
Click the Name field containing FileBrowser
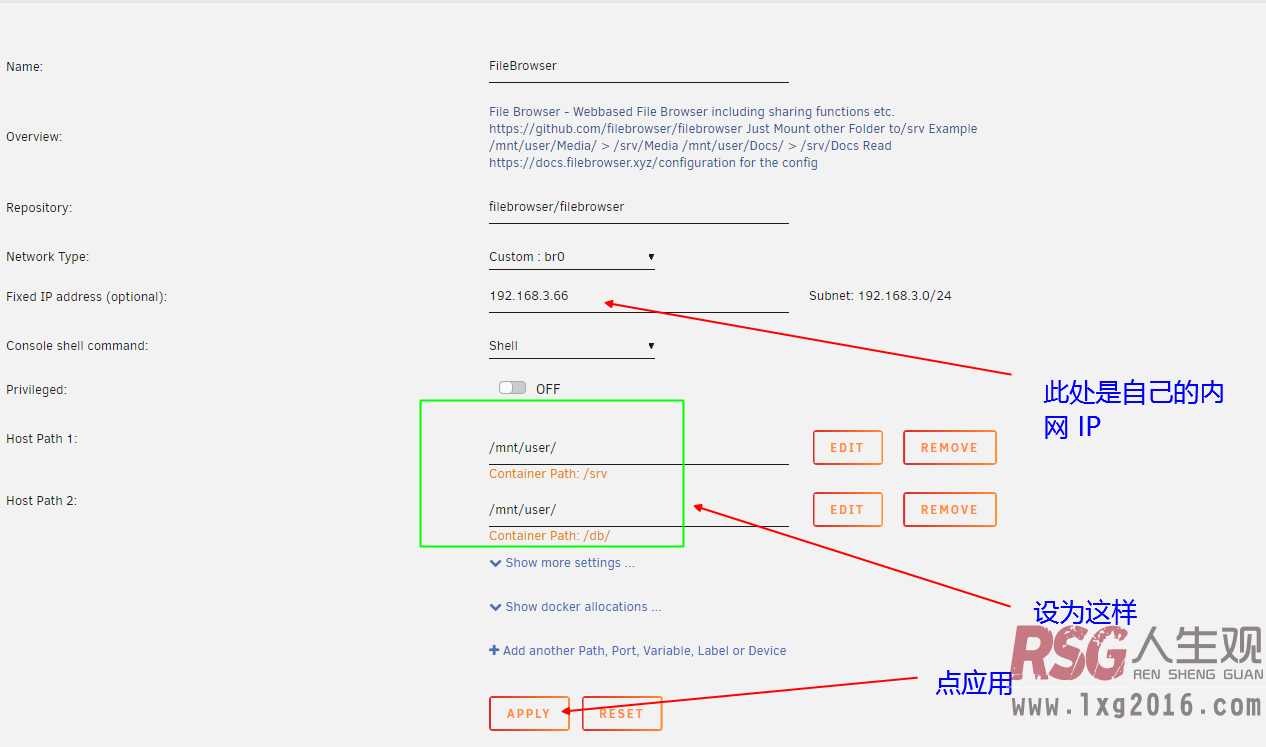638,66
